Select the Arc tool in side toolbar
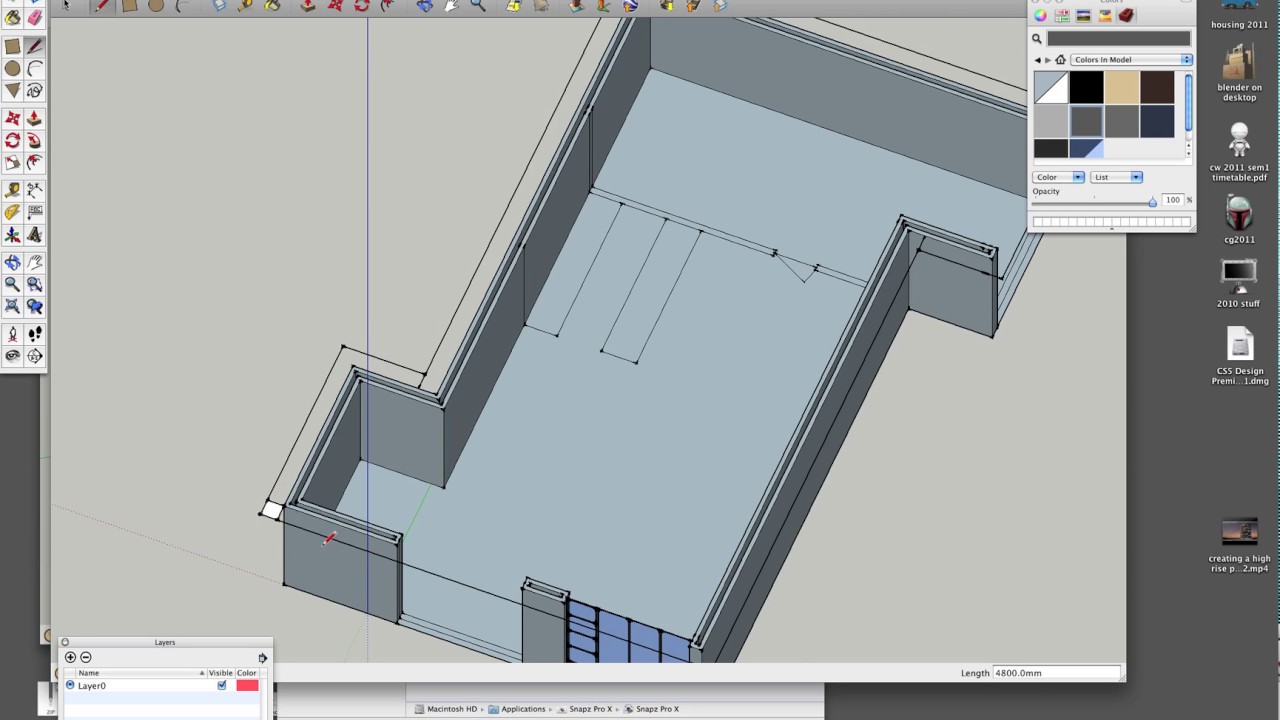Viewport: 1280px width, 720px height. coord(35,69)
